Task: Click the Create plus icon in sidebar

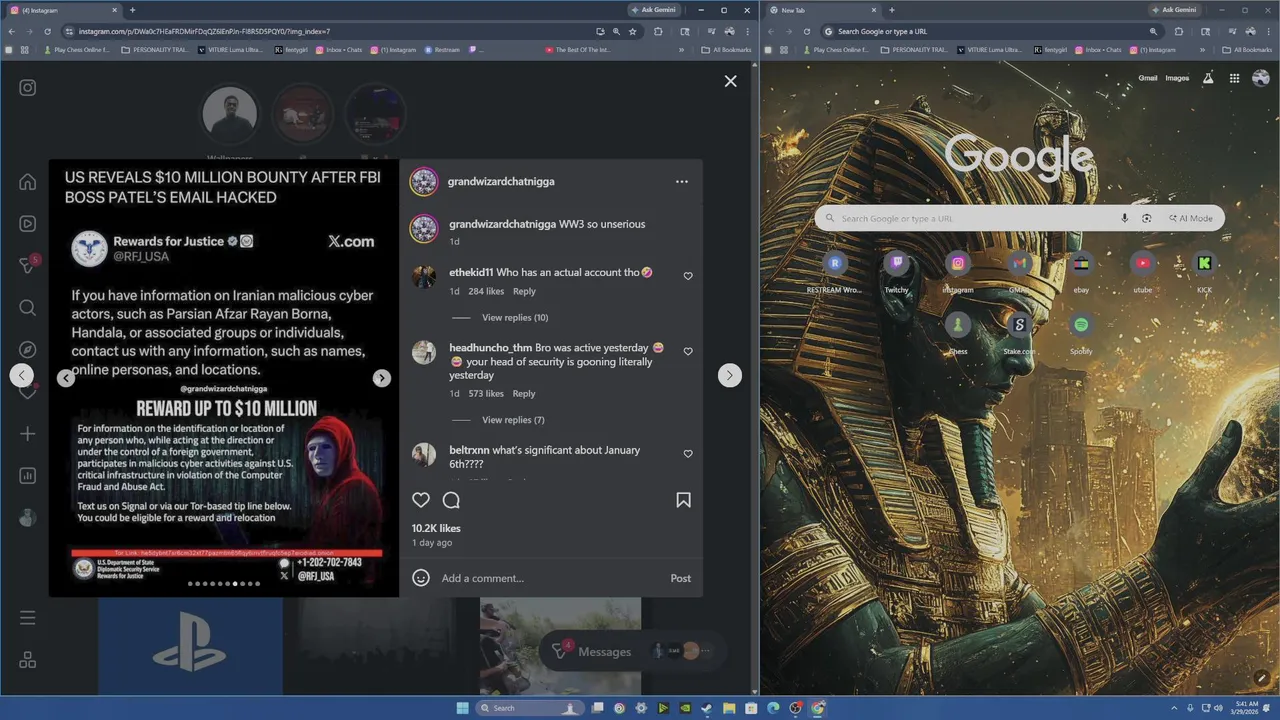Action: pyautogui.click(x=28, y=434)
